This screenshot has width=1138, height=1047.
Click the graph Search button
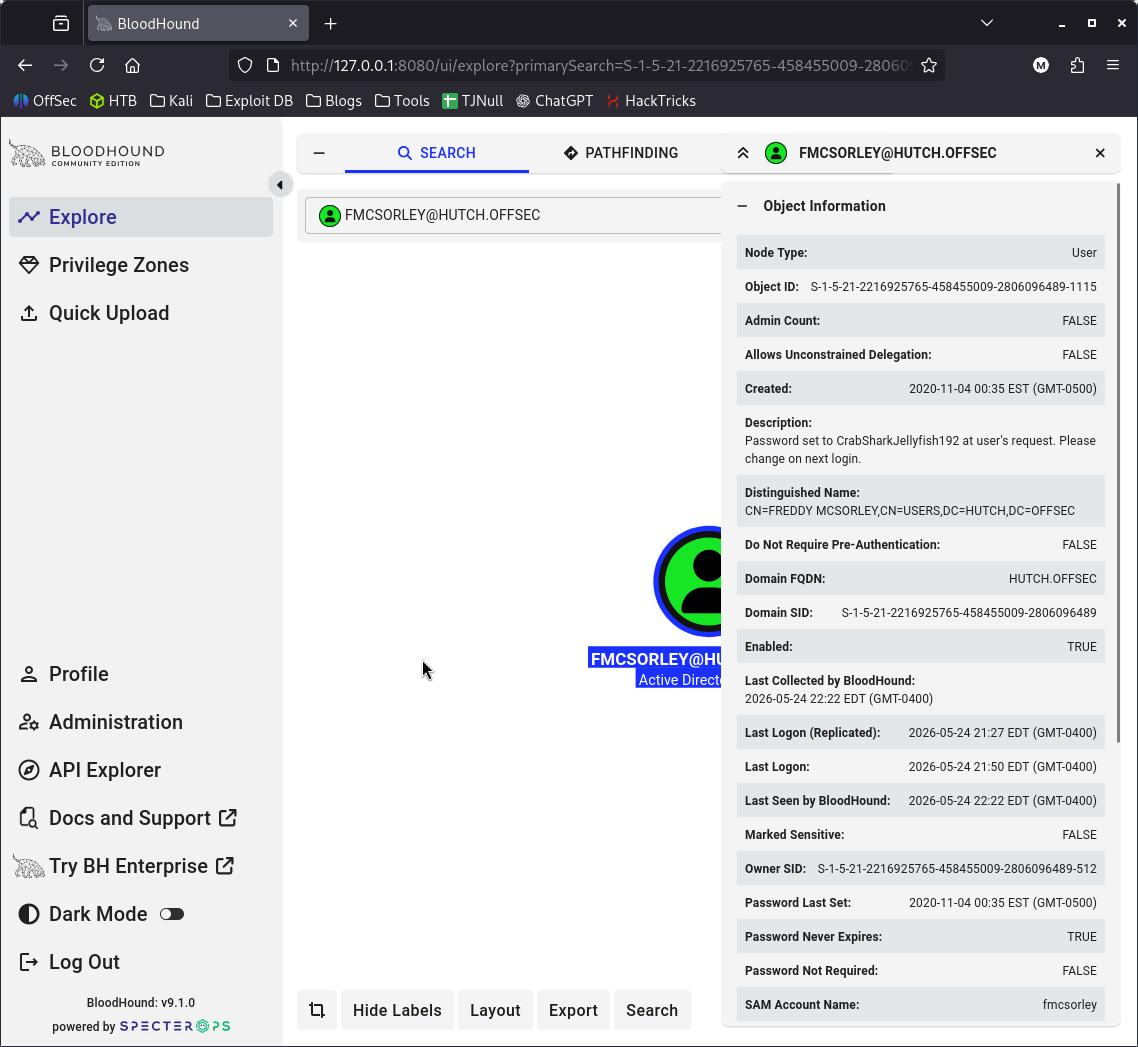(x=652, y=1010)
